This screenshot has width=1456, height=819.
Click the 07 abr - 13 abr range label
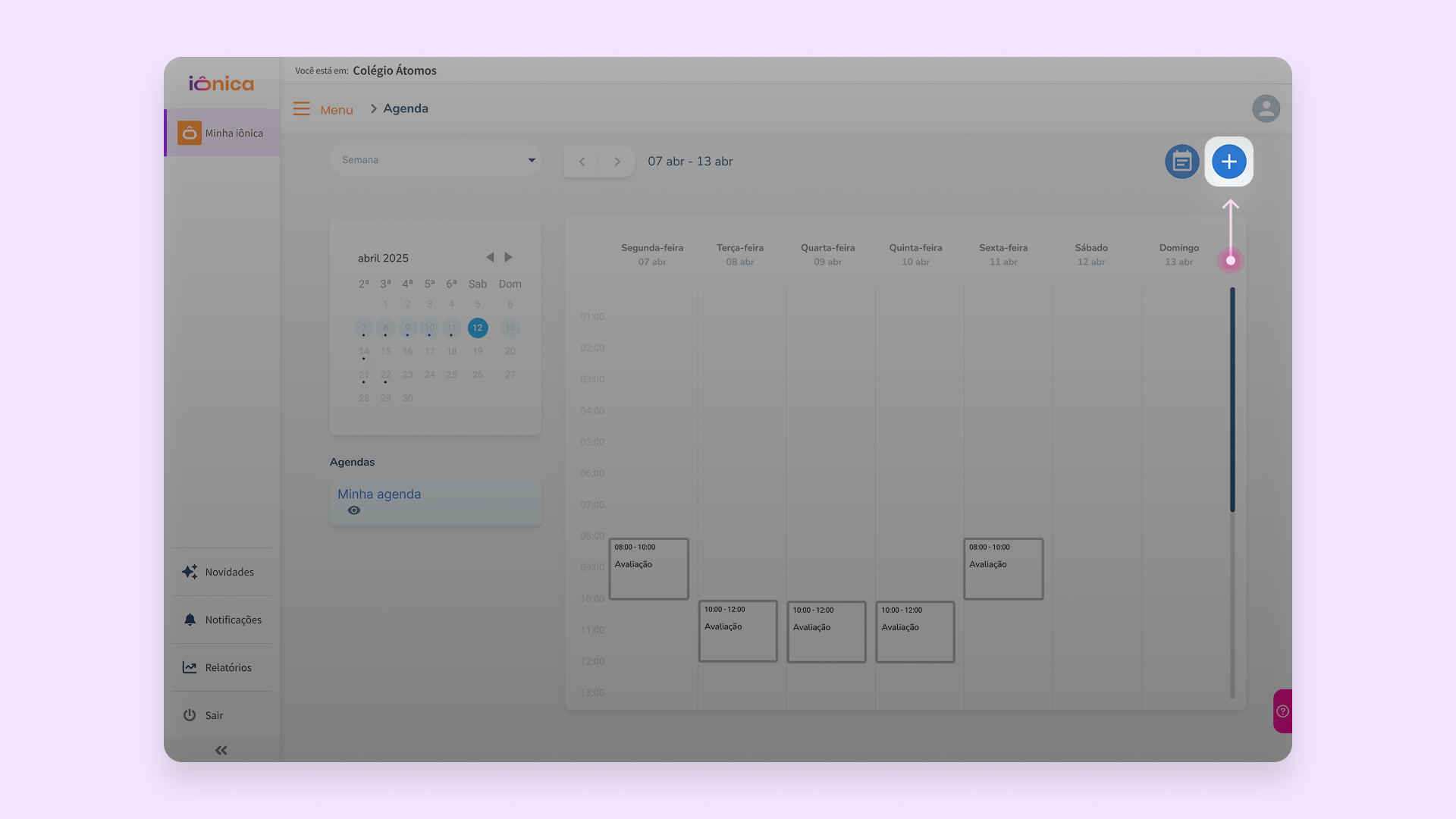click(690, 162)
